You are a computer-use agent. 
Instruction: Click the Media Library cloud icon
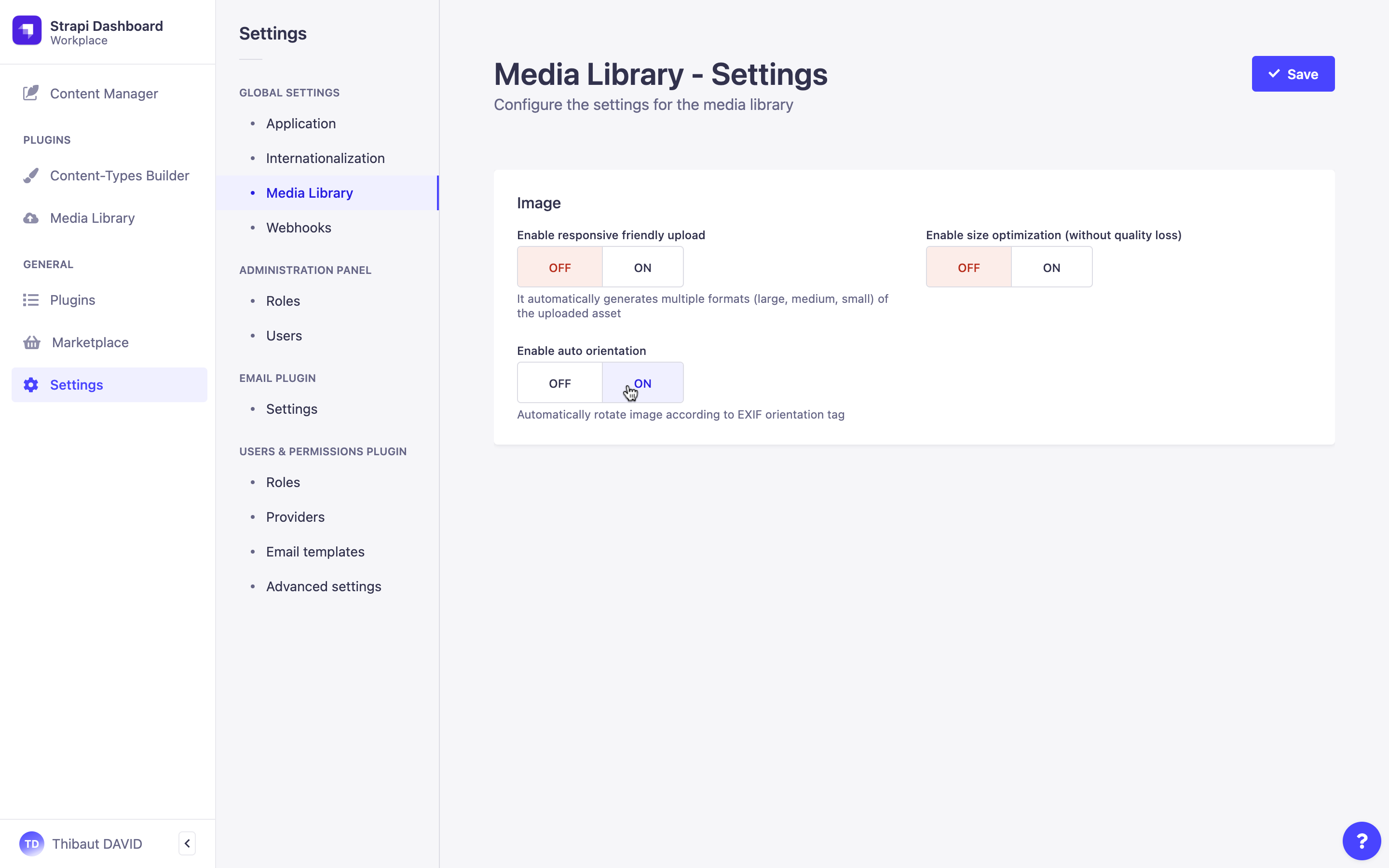(x=31, y=218)
